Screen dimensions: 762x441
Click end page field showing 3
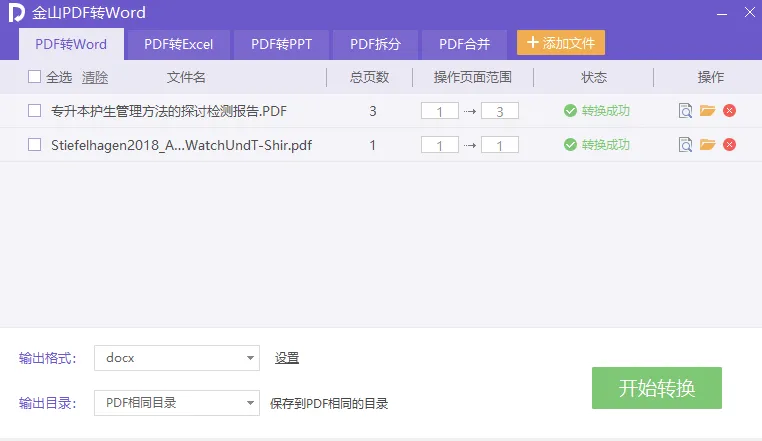(x=500, y=111)
